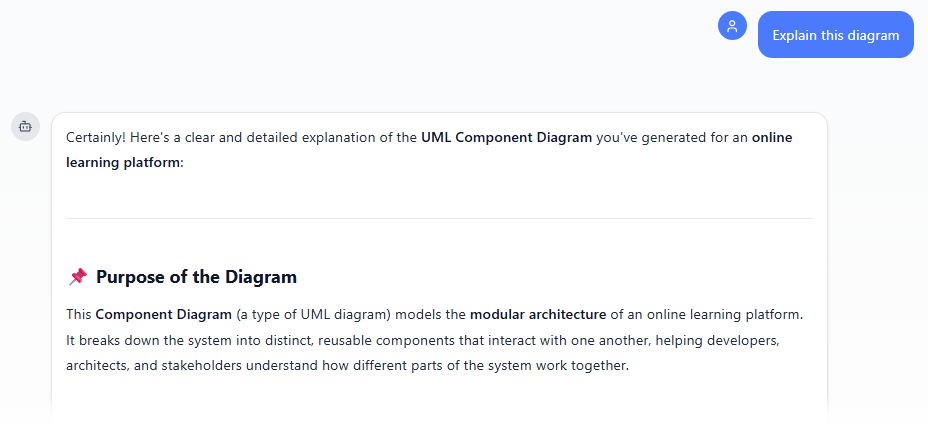Click the "Purpose of the Diagram" heading
The width and height of the screenshot is (928, 426).
point(196,277)
